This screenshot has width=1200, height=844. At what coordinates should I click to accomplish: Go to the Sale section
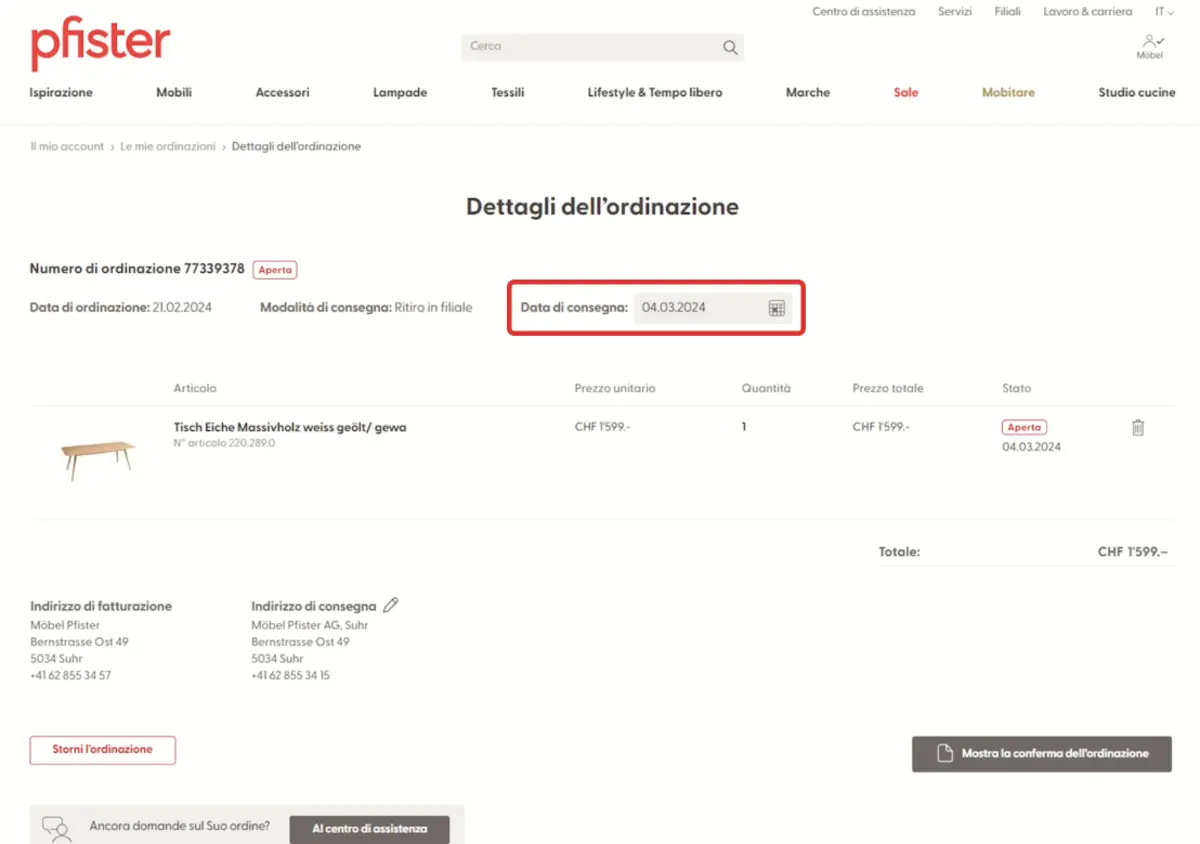(x=905, y=92)
